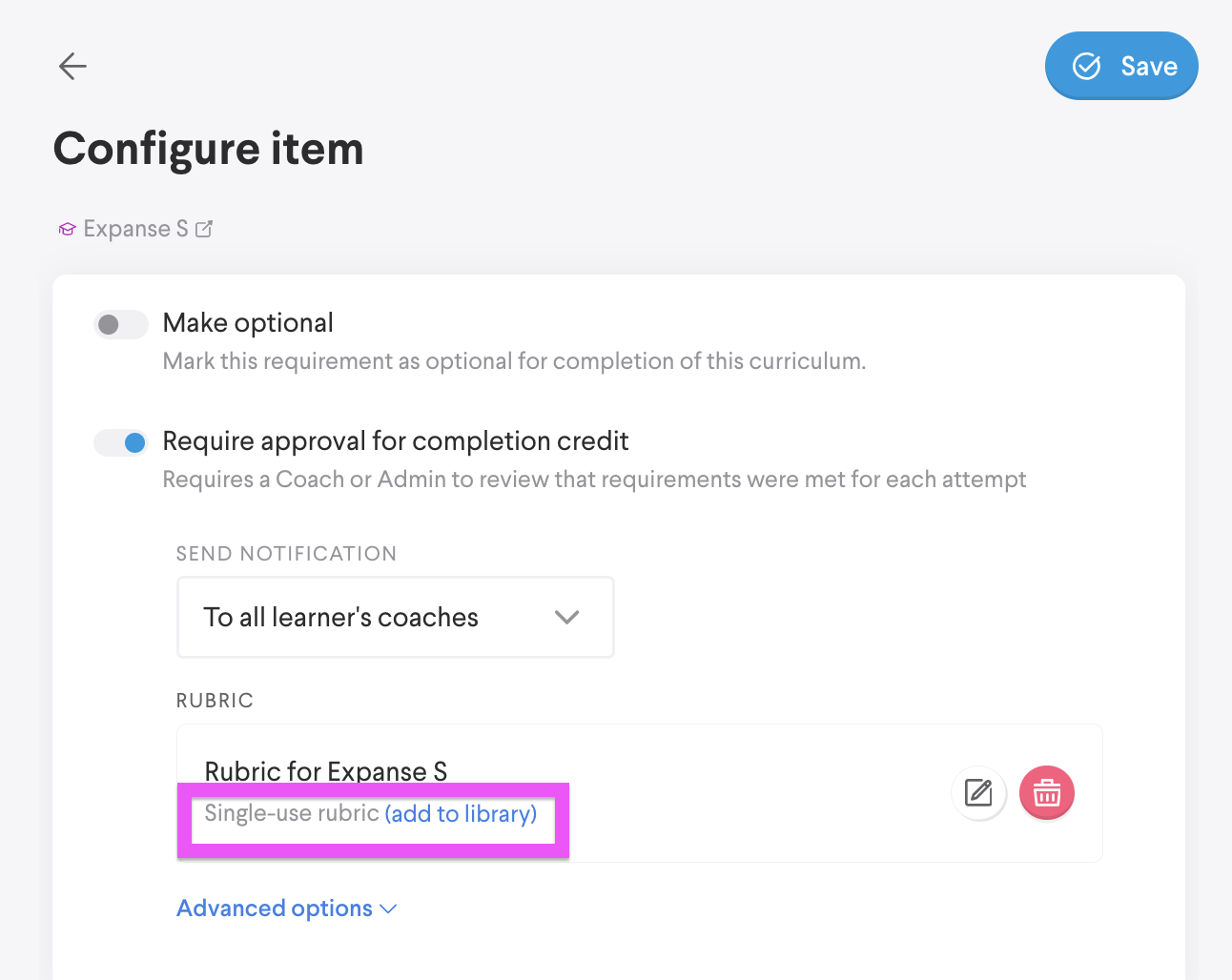Delete the rubric using the red trash icon

(x=1046, y=792)
